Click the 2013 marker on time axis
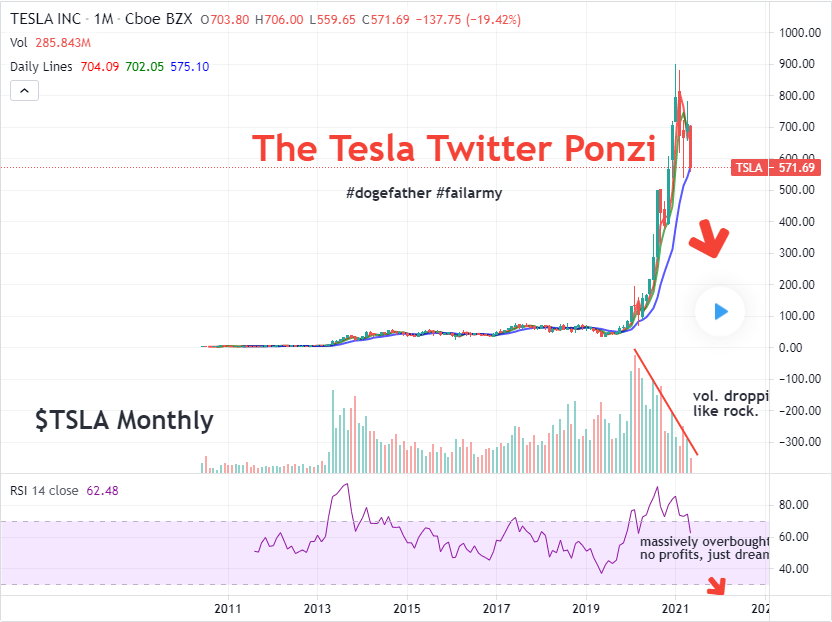 click(x=317, y=608)
